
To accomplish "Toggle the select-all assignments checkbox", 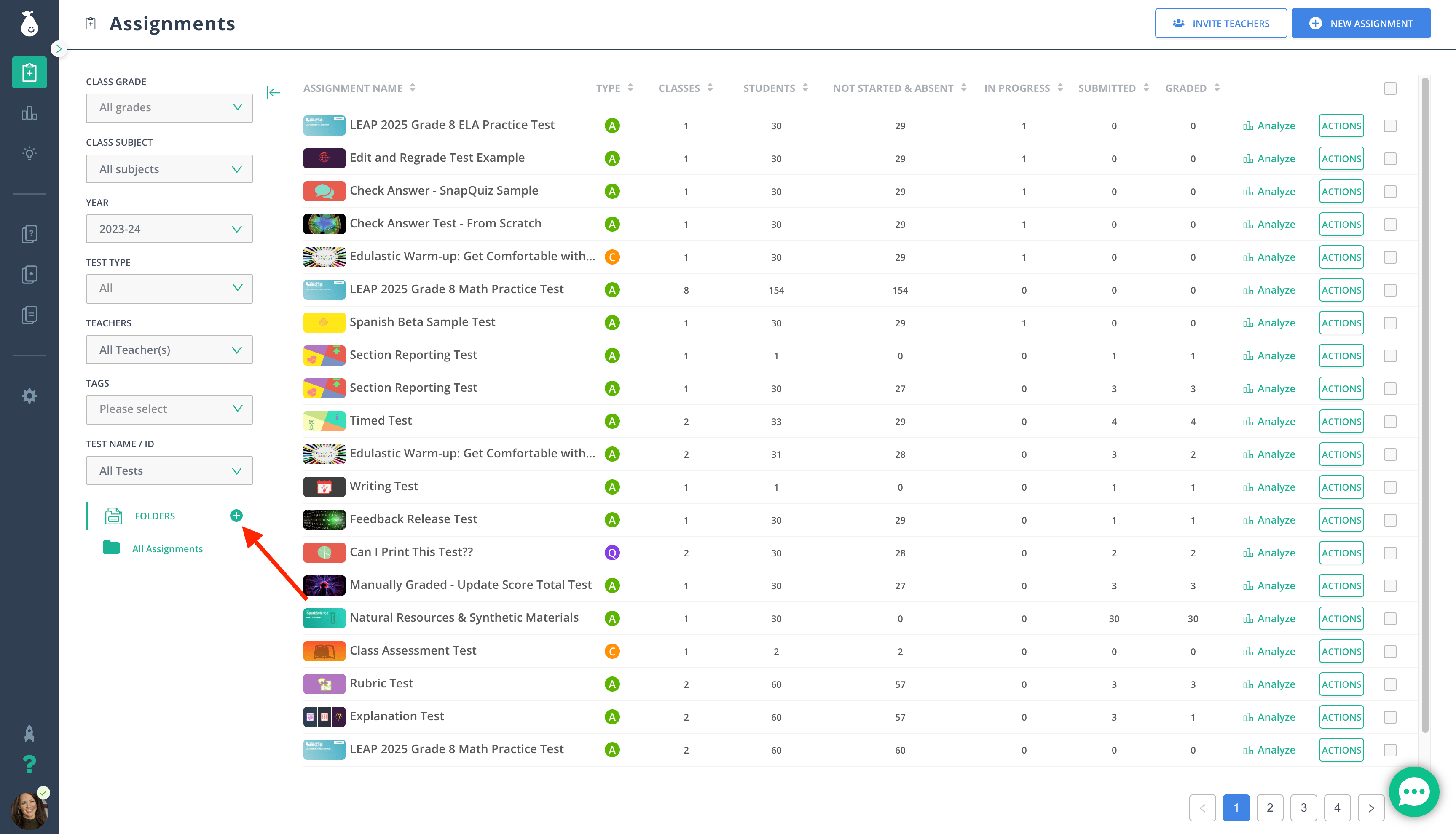I will (x=1389, y=88).
